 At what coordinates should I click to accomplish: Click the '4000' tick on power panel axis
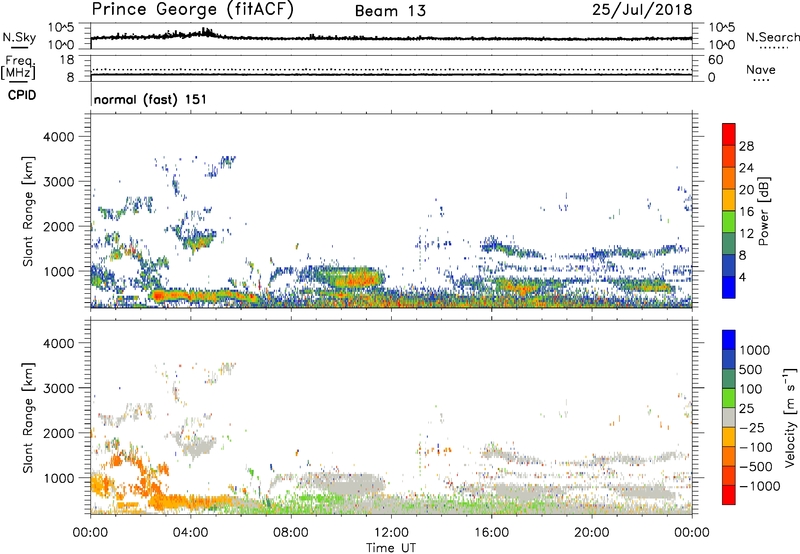pos(58,137)
